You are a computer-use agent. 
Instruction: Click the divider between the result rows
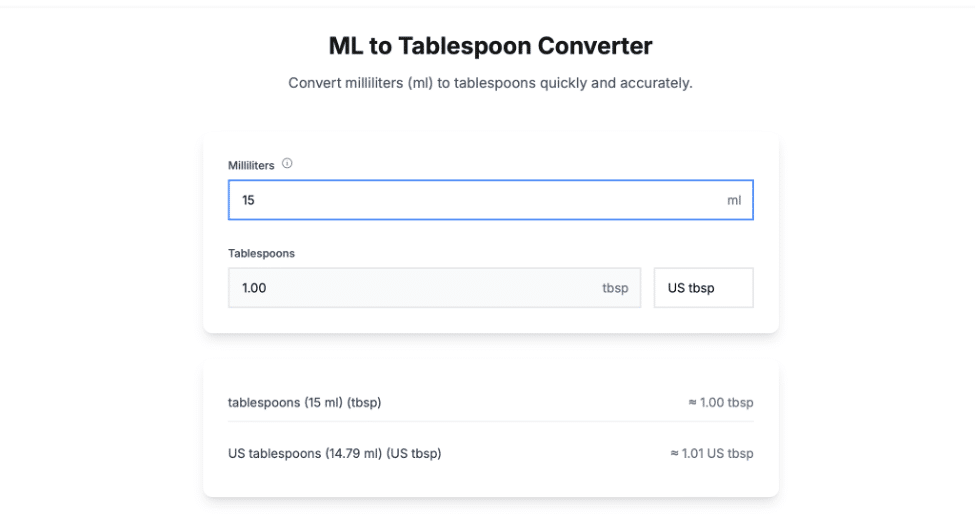click(490, 422)
